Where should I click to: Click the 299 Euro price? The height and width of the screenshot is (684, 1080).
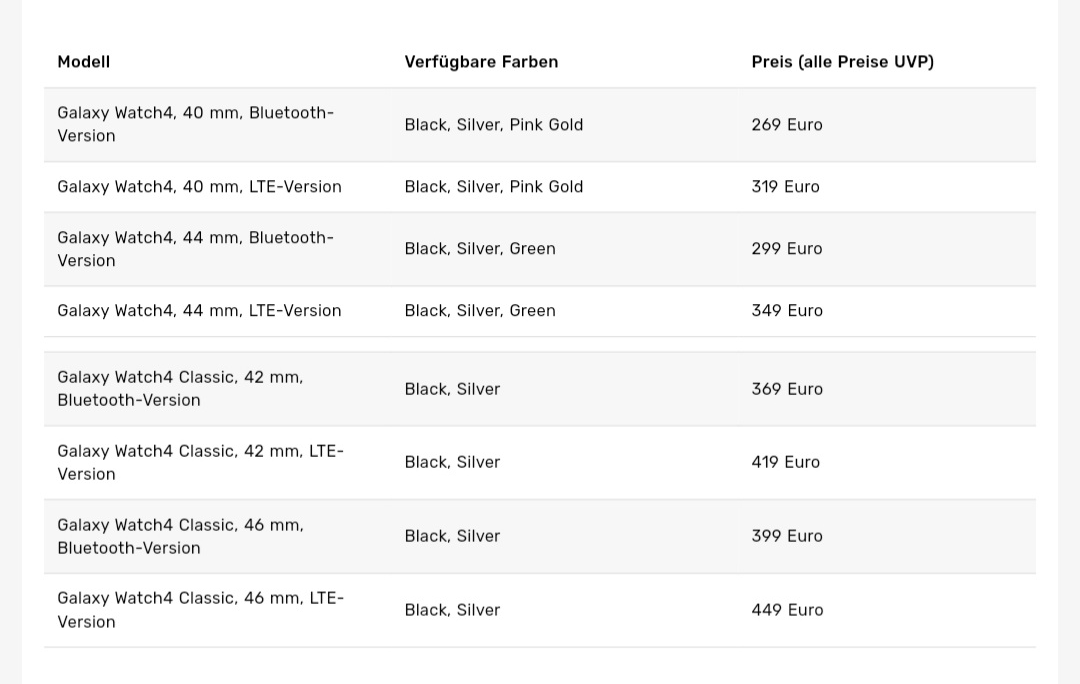787,249
